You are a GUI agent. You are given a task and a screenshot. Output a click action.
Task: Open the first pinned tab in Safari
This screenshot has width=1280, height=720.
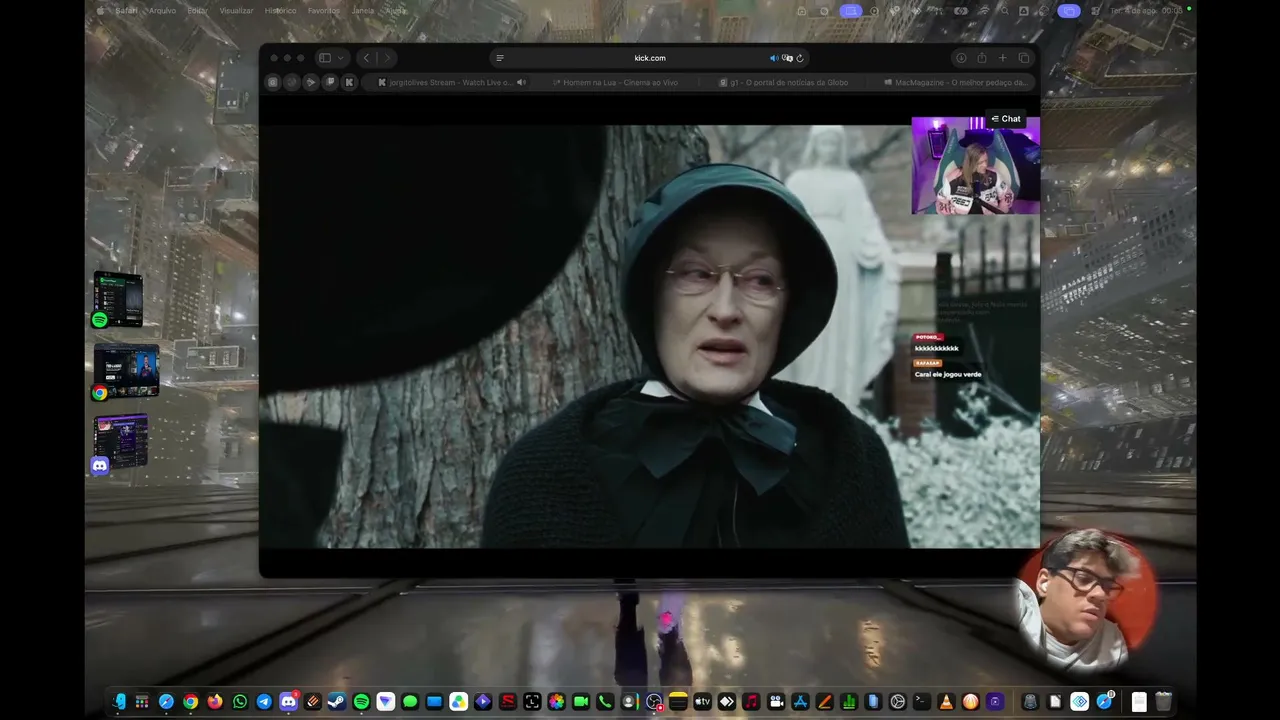(272, 82)
